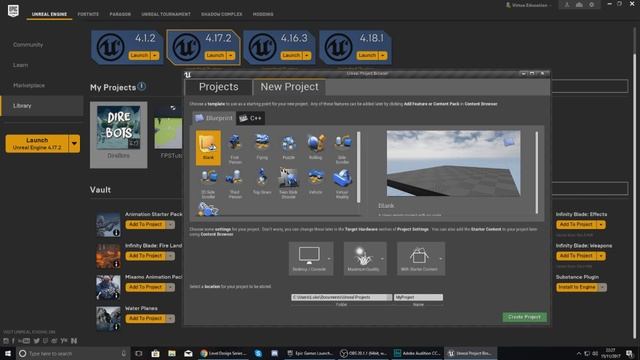Select the Blank project template
This screenshot has width=640, height=360.
208,148
